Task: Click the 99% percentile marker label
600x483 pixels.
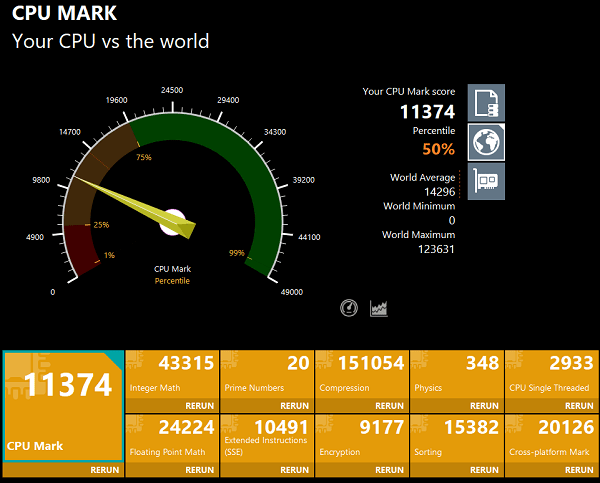Action: point(236,253)
